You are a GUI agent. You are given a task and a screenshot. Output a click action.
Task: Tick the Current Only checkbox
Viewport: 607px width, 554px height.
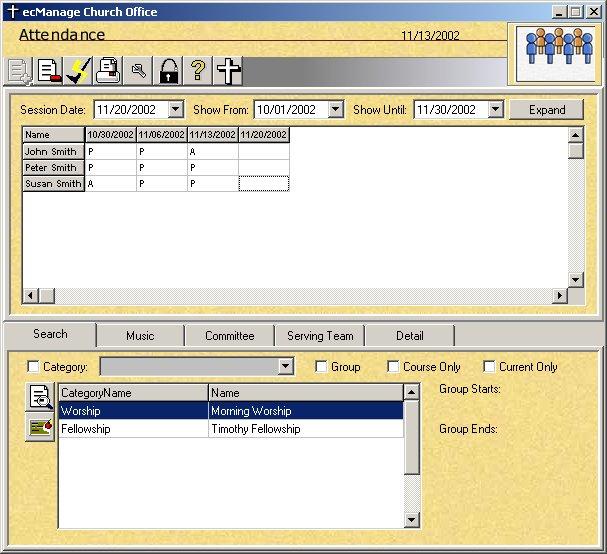click(x=489, y=367)
